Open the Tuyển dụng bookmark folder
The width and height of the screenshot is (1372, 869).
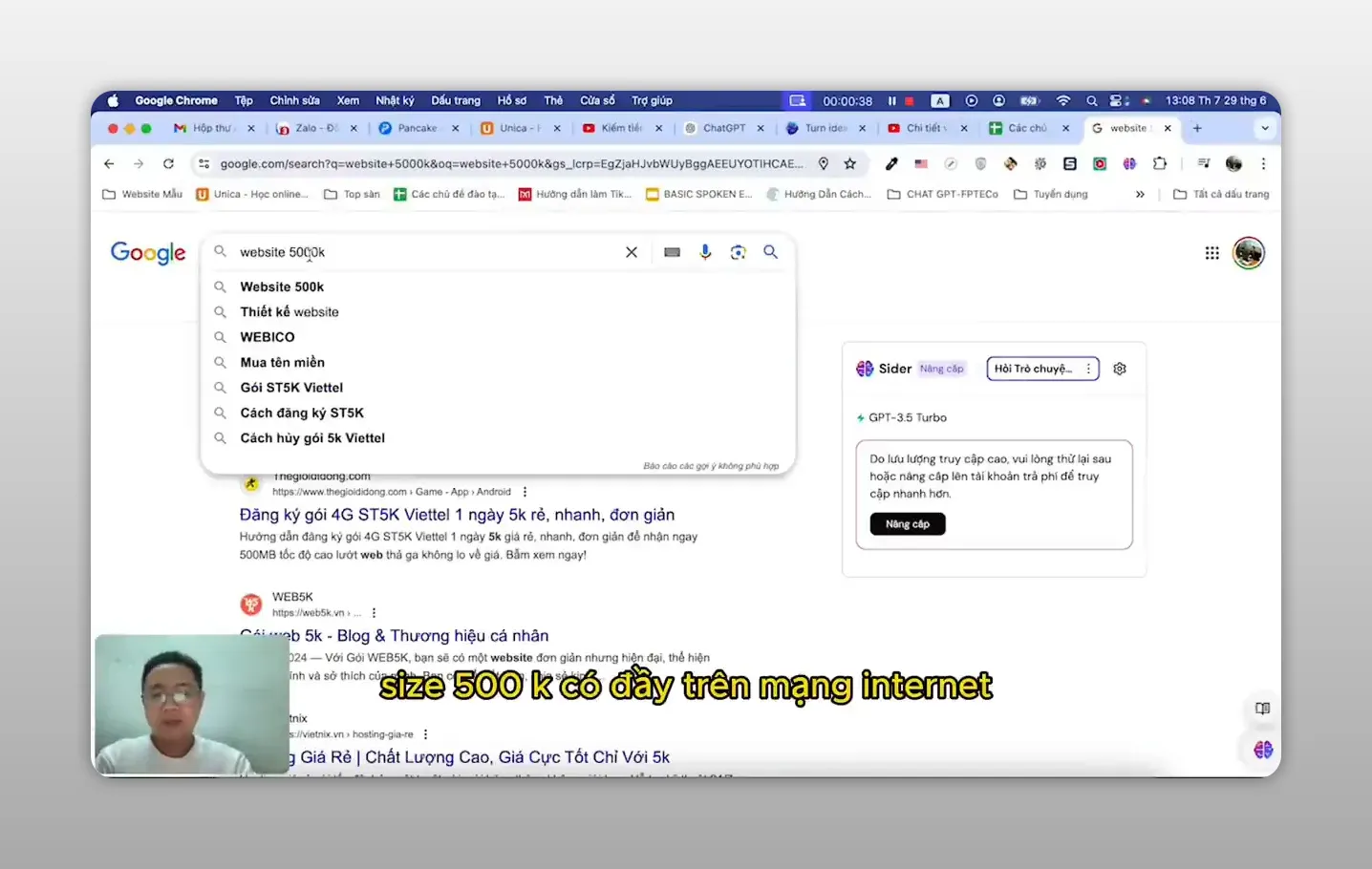(1050, 194)
